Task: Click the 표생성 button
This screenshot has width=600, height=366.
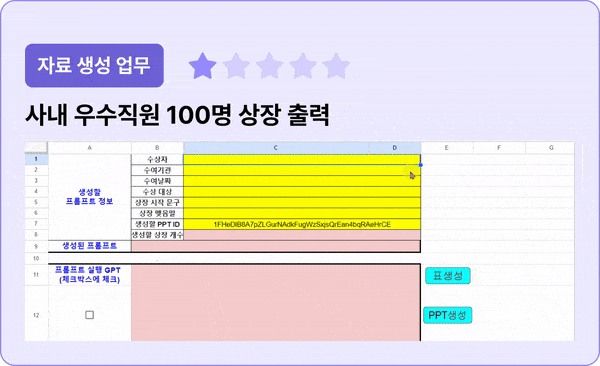Action: [447, 275]
